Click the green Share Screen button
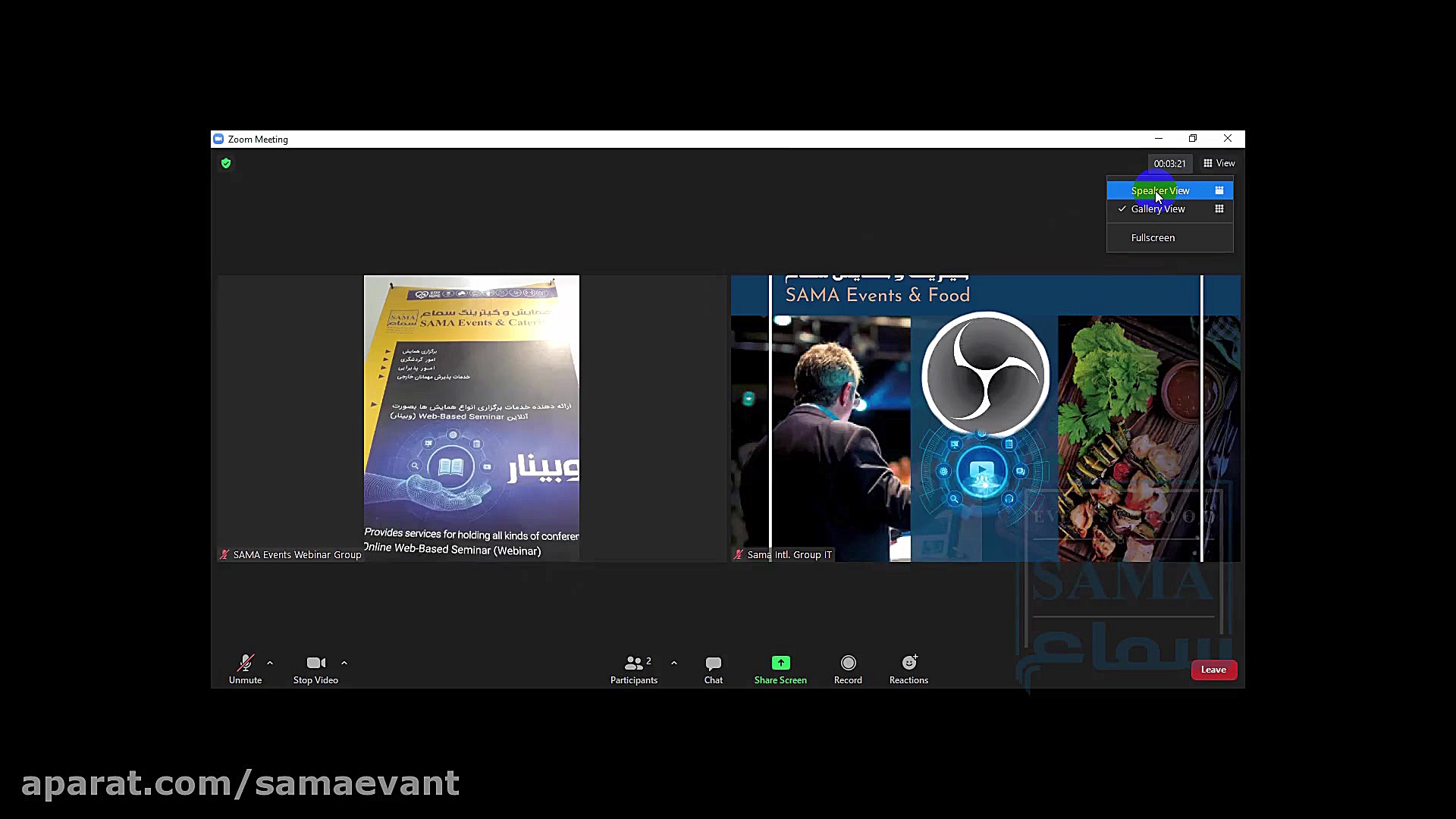Screen dimensions: 1456x819 tap(780, 670)
